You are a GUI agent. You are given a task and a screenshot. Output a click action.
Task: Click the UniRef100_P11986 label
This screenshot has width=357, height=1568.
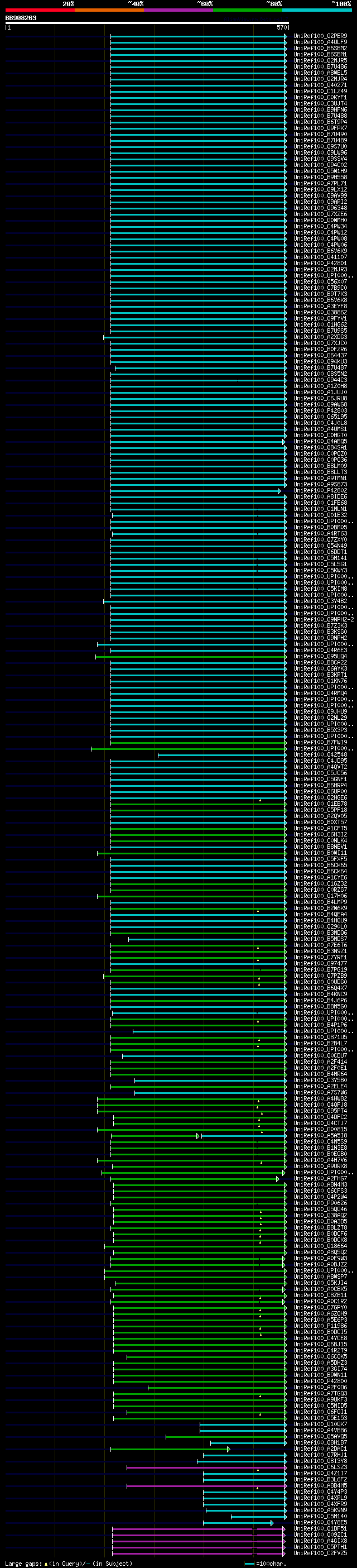click(x=321, y=1326)
